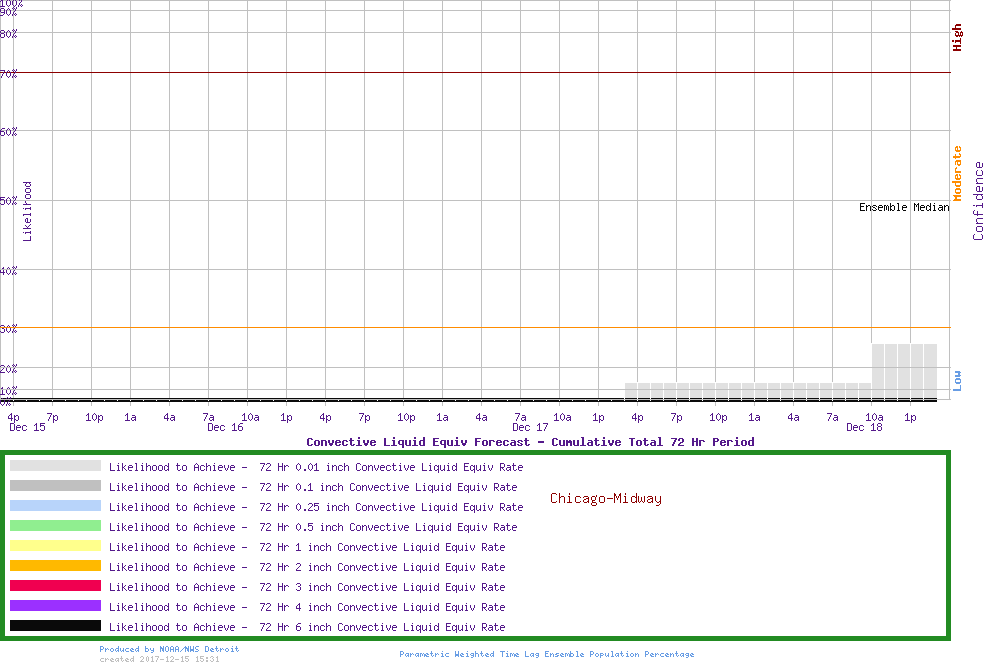Click the red 3 inch legend swatch

tap(55, 586)
